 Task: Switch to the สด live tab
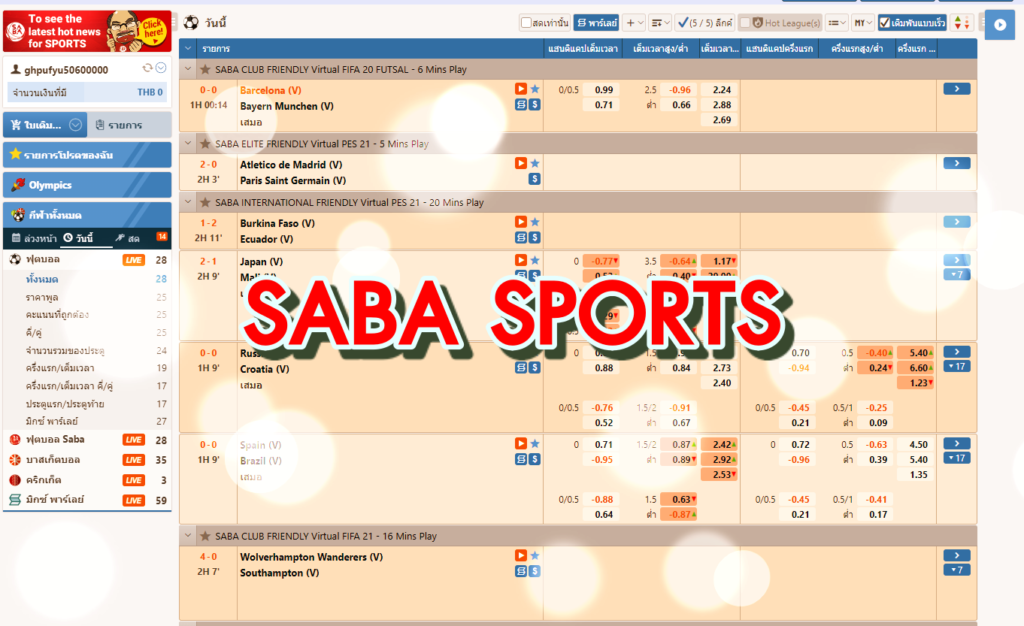point(128,238)
